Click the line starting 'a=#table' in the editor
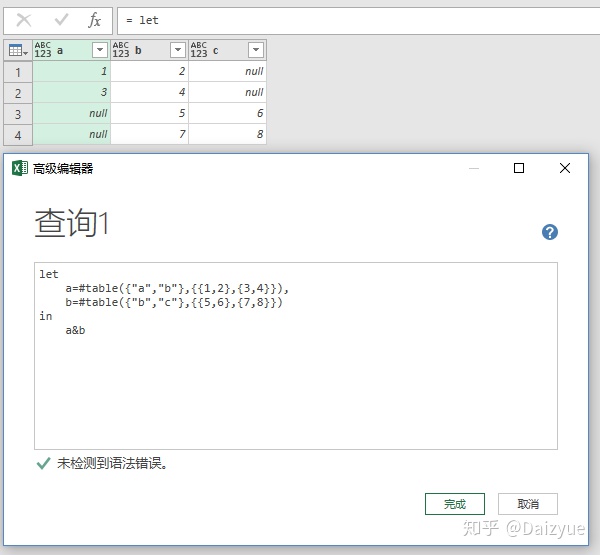The height and width of the screenshot is (555, 600). (x=177, y=288)
